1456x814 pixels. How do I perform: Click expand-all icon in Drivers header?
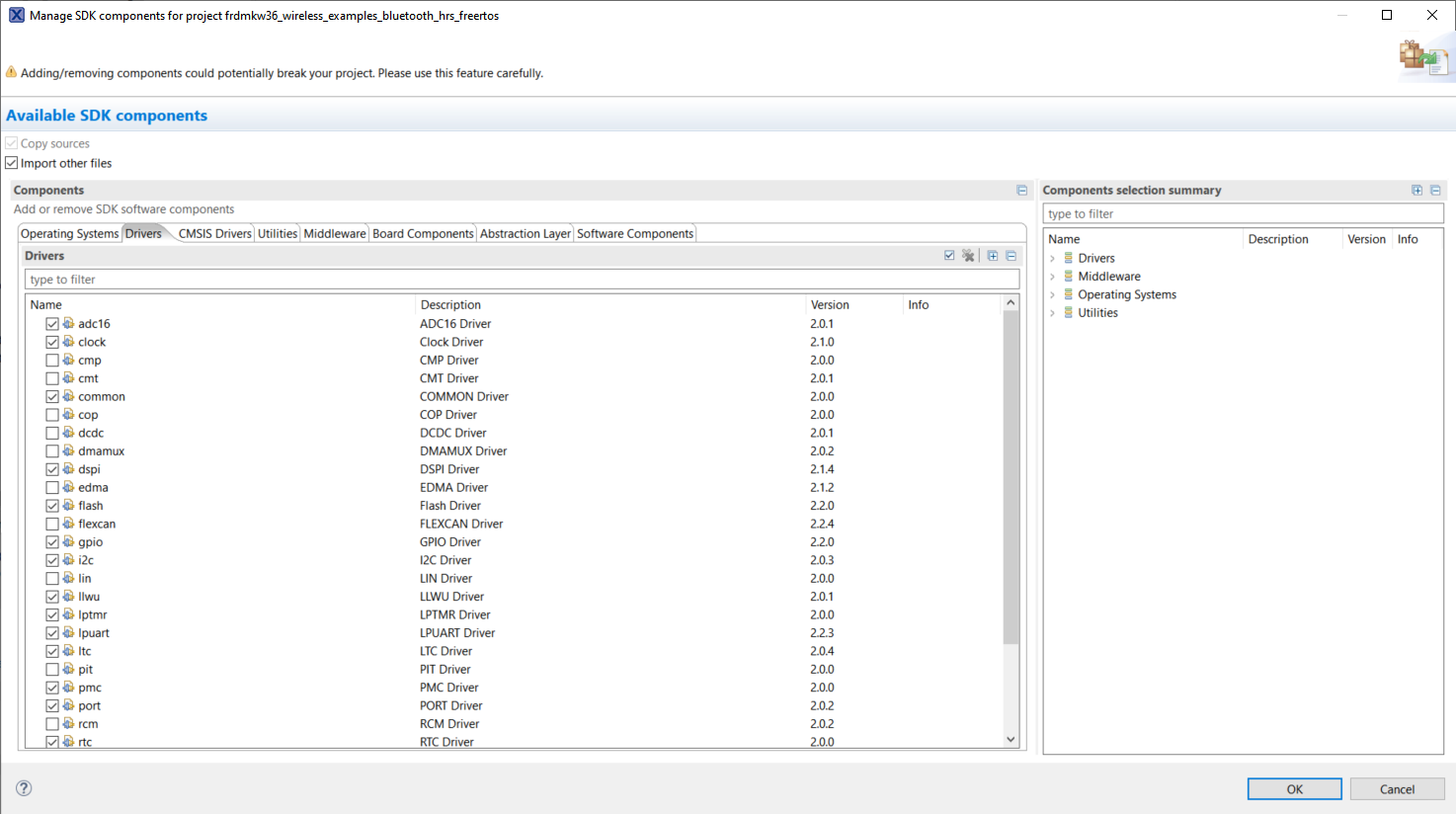point(993,256)
